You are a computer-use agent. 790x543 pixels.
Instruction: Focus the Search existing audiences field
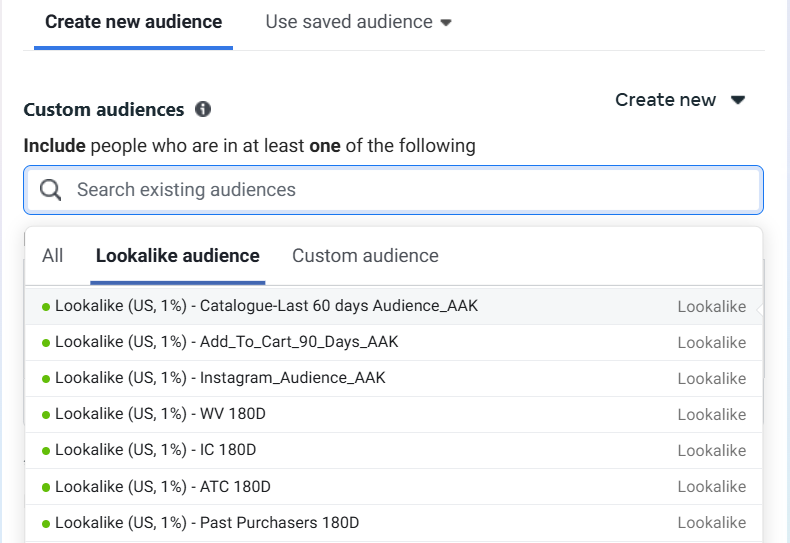point(393,190)
